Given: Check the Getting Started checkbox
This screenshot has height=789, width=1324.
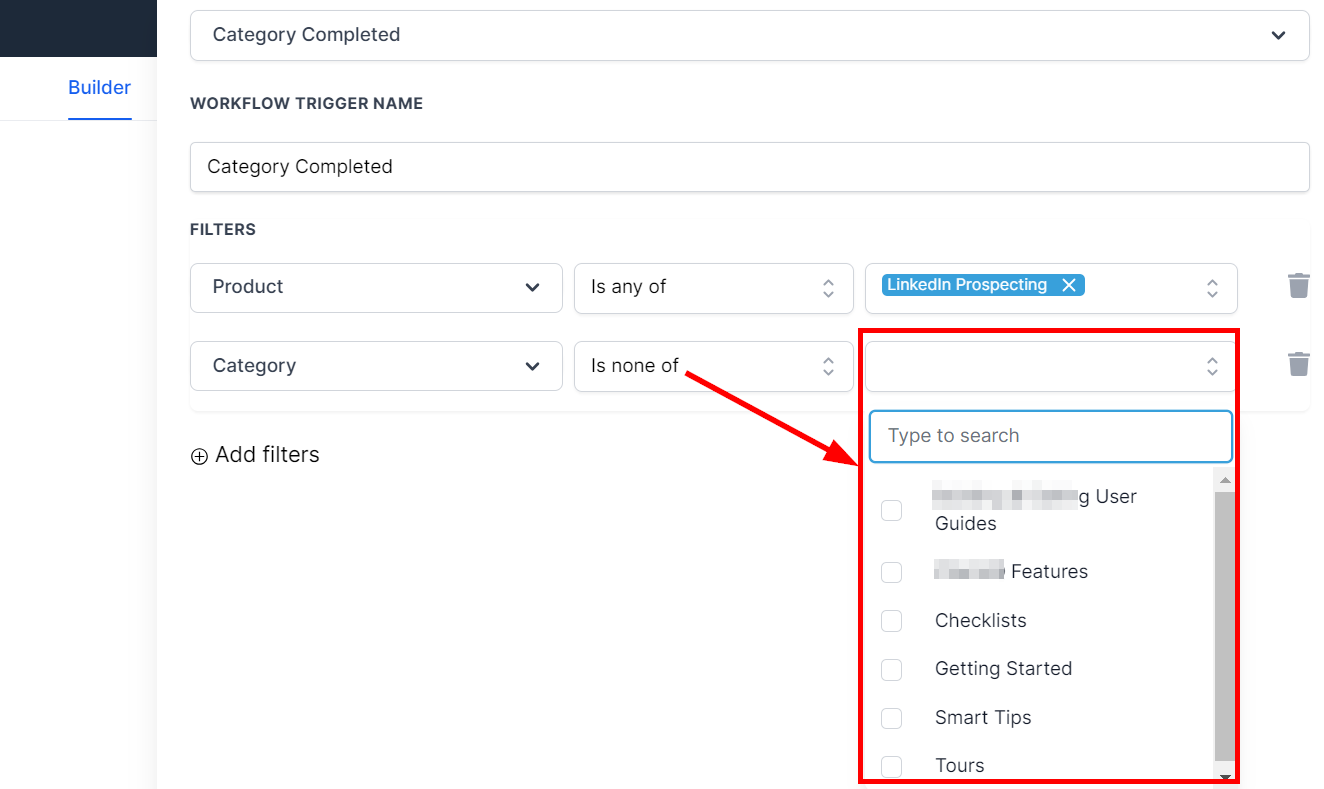Looking at the screenshot, I should (x=891, y=669).
